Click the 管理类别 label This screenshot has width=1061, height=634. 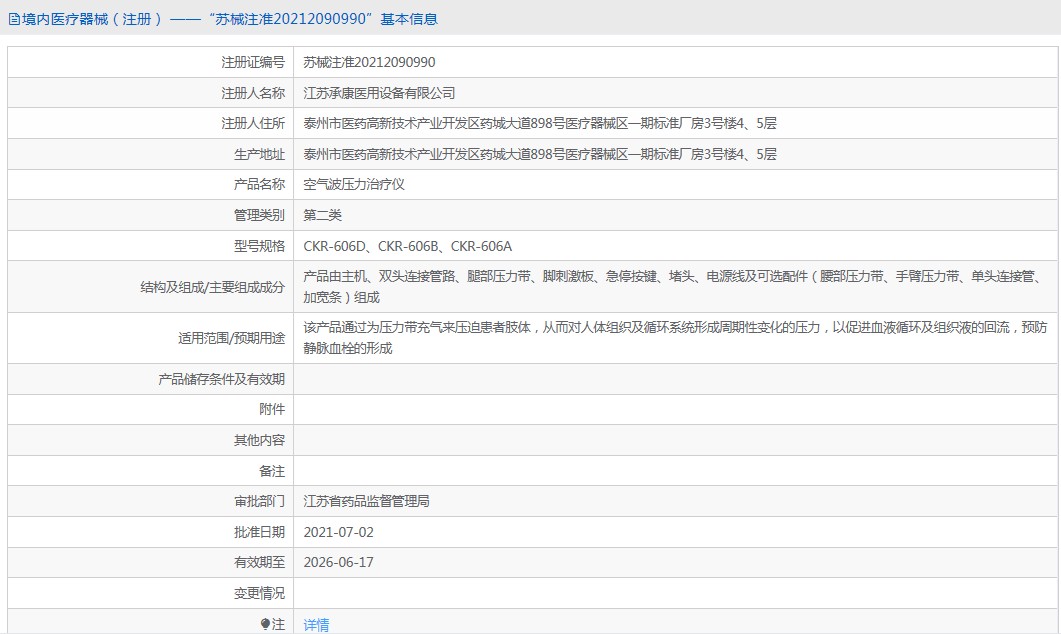(x=260, y=215)
